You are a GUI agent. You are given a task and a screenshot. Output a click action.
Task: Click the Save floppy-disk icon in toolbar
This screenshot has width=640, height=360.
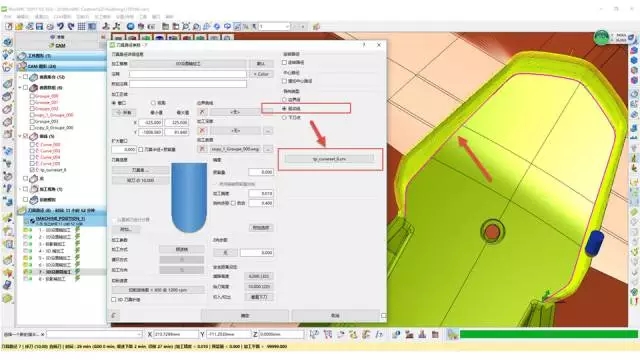point(40,27)
